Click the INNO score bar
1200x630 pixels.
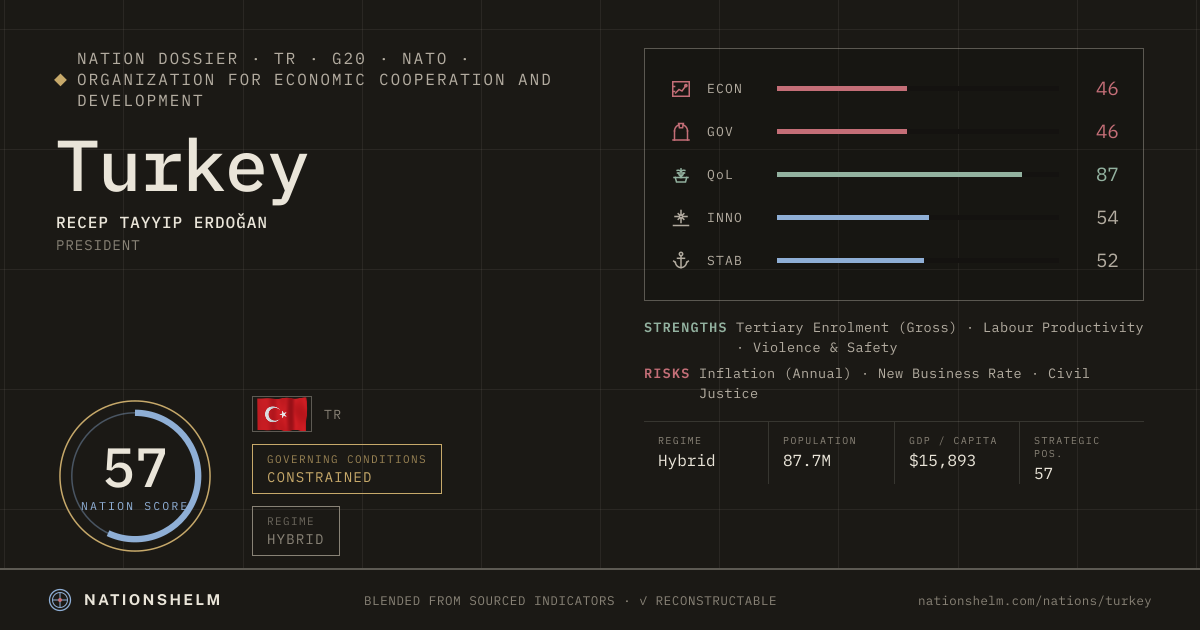917,218
